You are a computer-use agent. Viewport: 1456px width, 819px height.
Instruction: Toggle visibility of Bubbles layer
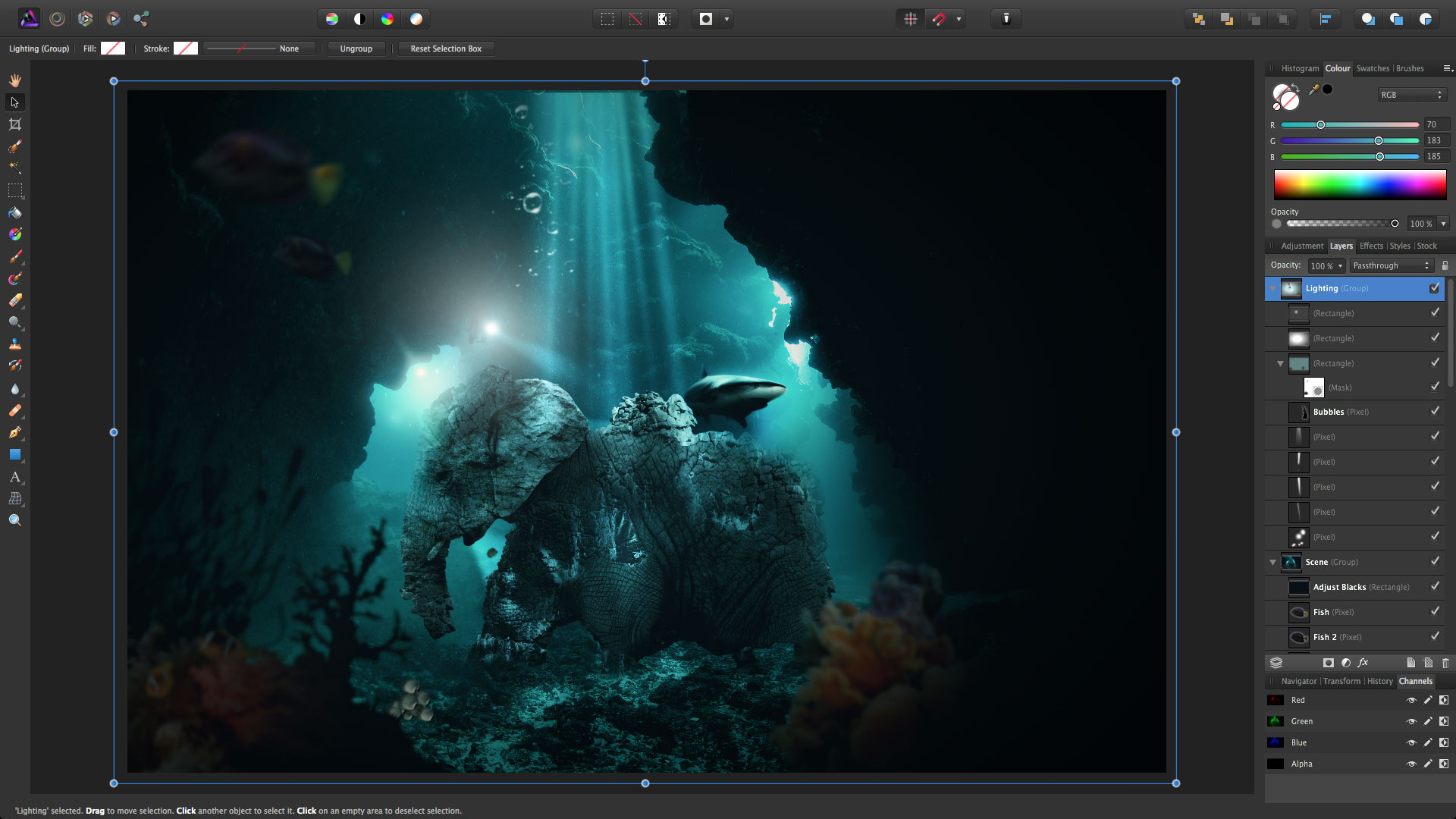[x=1435, y=412]
